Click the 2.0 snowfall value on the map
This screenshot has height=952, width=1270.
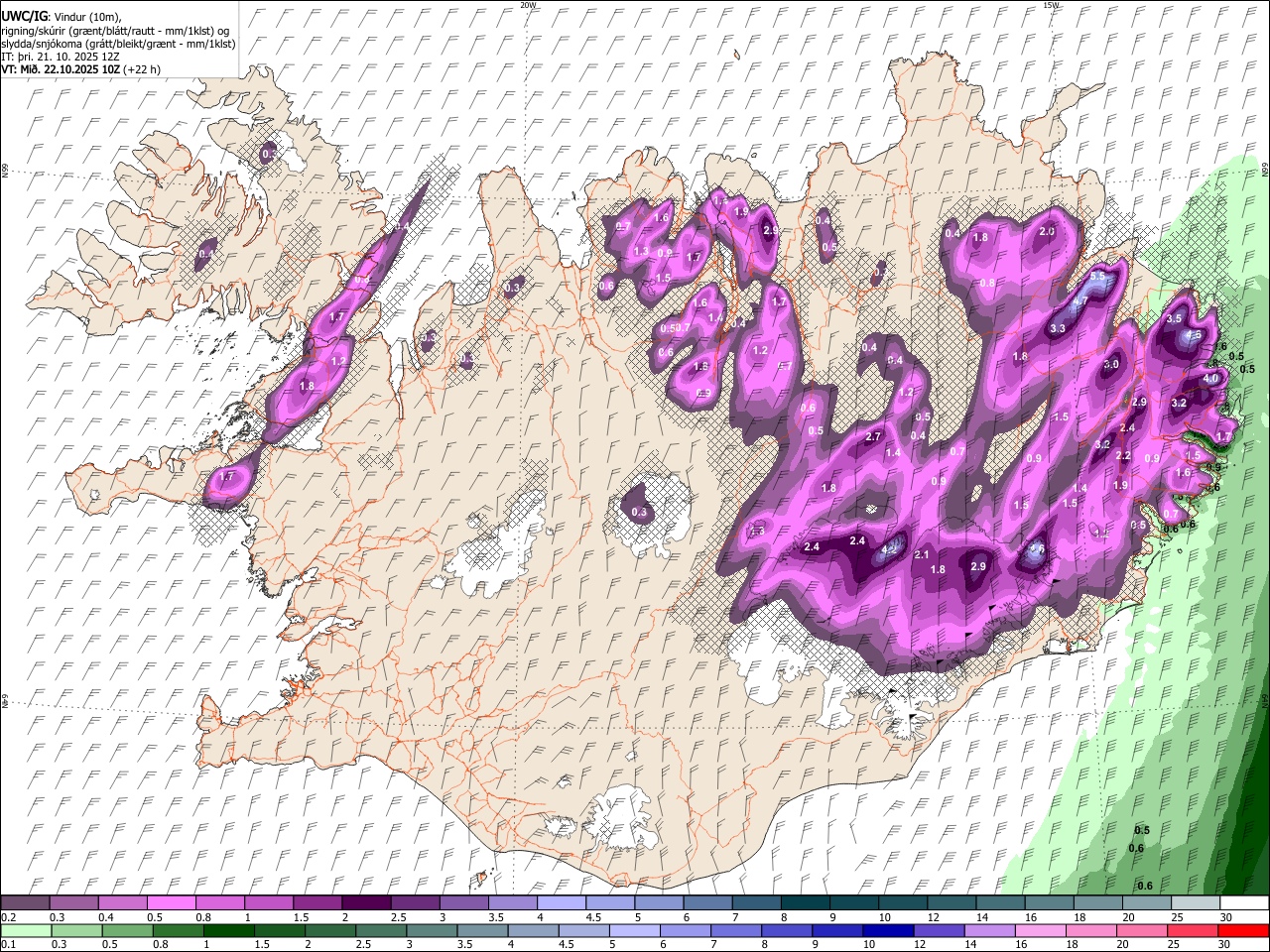click(1047, 231)
